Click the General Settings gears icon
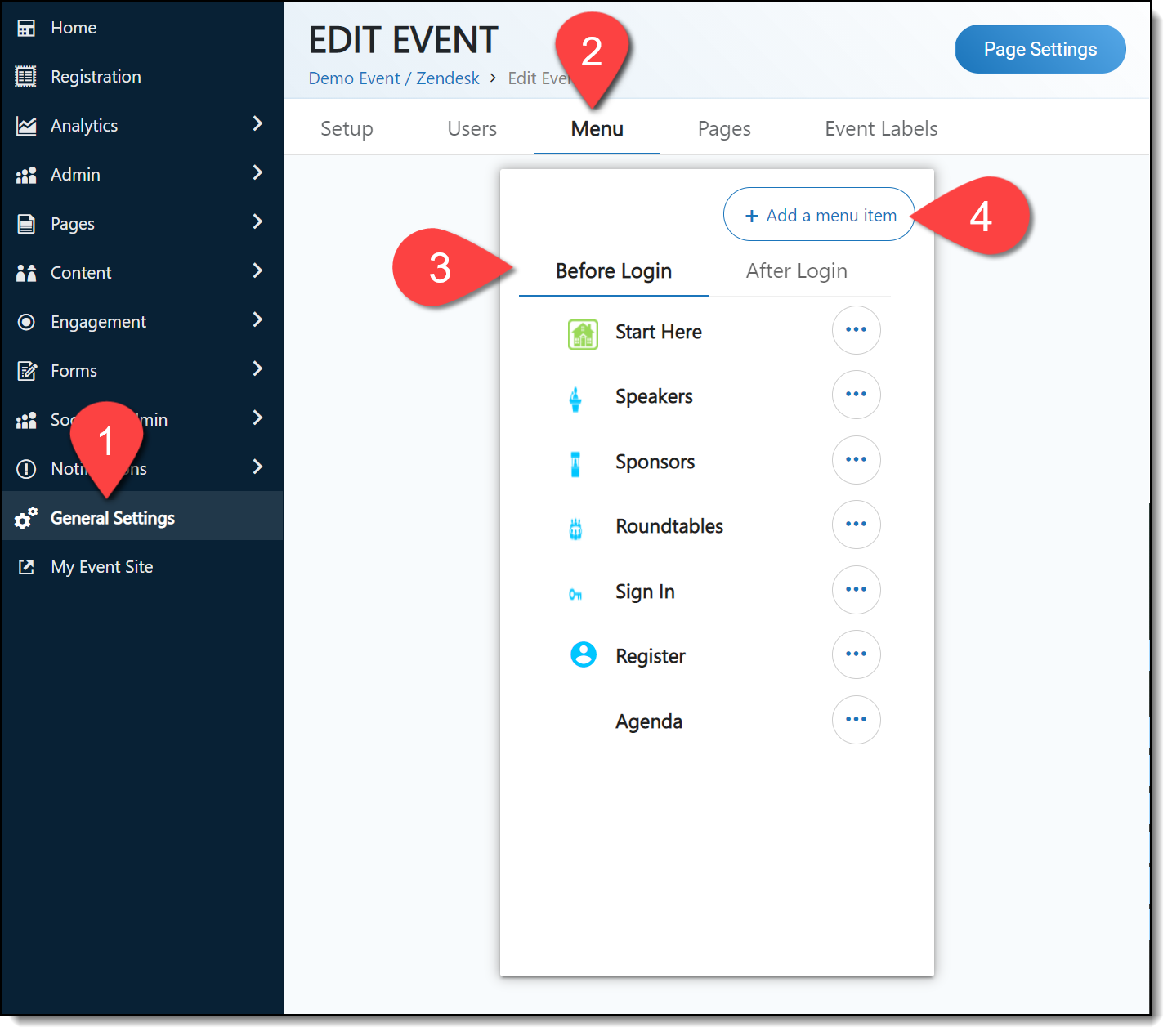Image resolution: width=1172 pixels, height=1036 pixels. [26, 518]
